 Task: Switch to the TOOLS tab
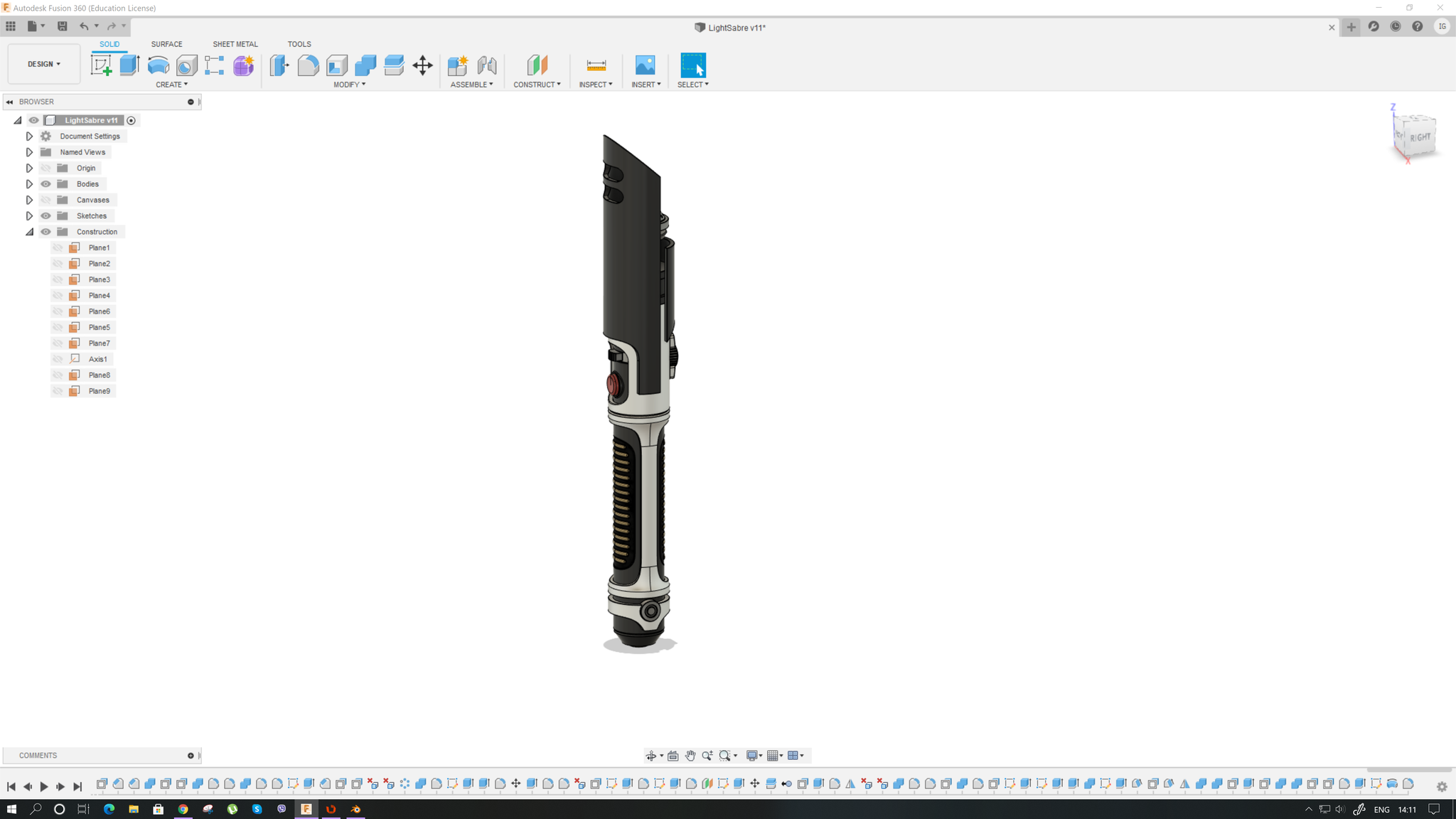pos(299,44)
